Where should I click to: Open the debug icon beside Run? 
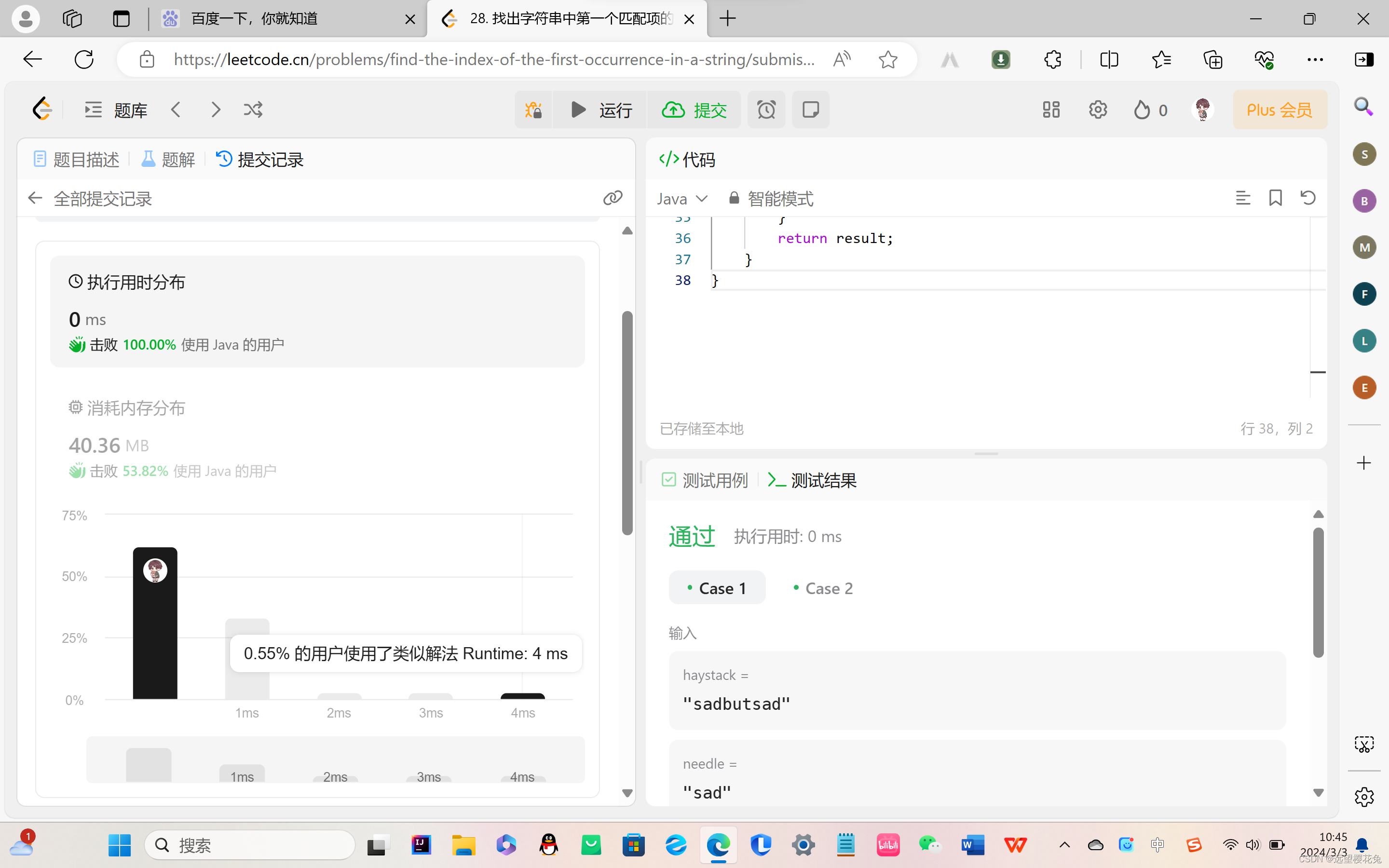(533, 109)
